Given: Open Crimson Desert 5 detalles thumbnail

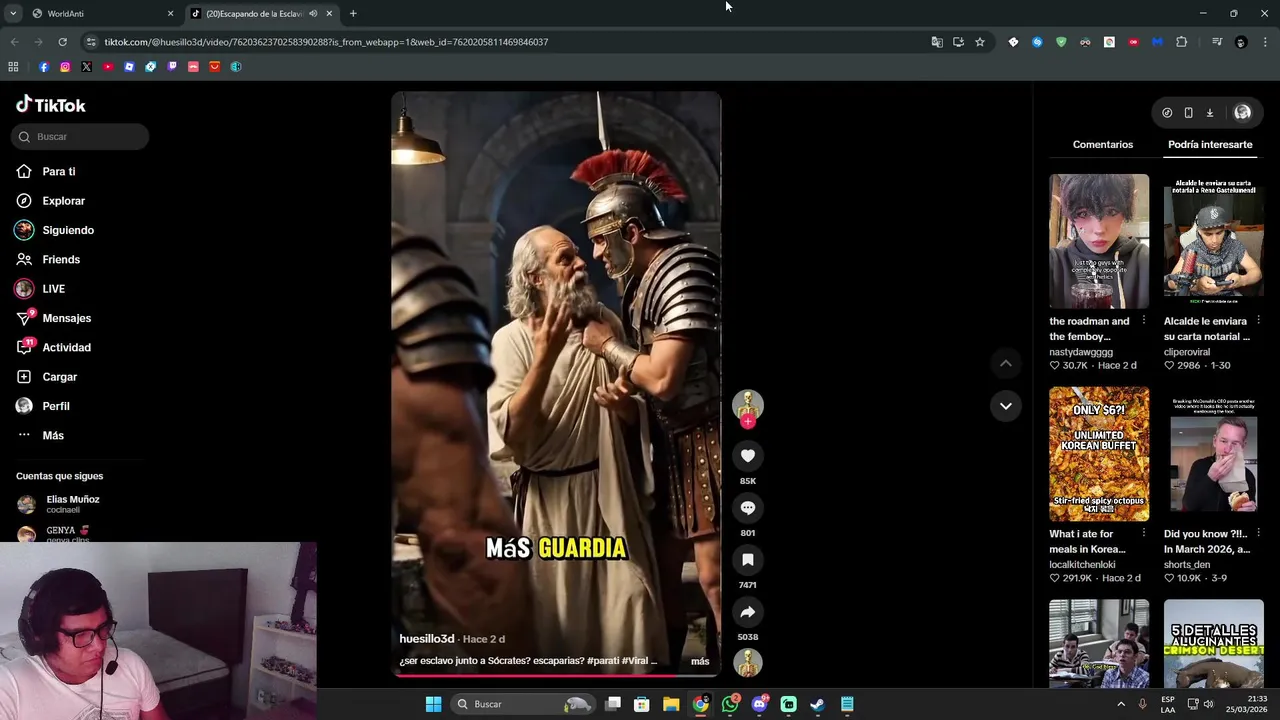Looking at the screenshot, I should (x=1214, y=643).
